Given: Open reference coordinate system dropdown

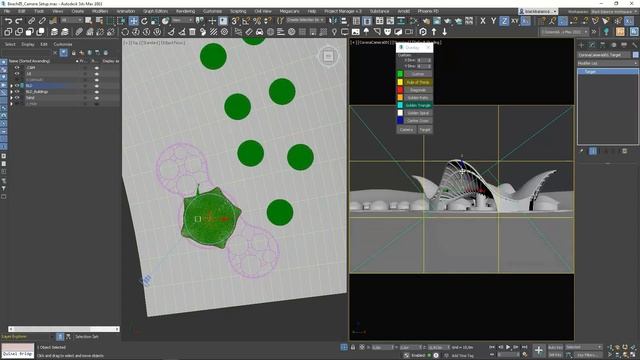Looking at the screenshot, I should tap(182, 20).
